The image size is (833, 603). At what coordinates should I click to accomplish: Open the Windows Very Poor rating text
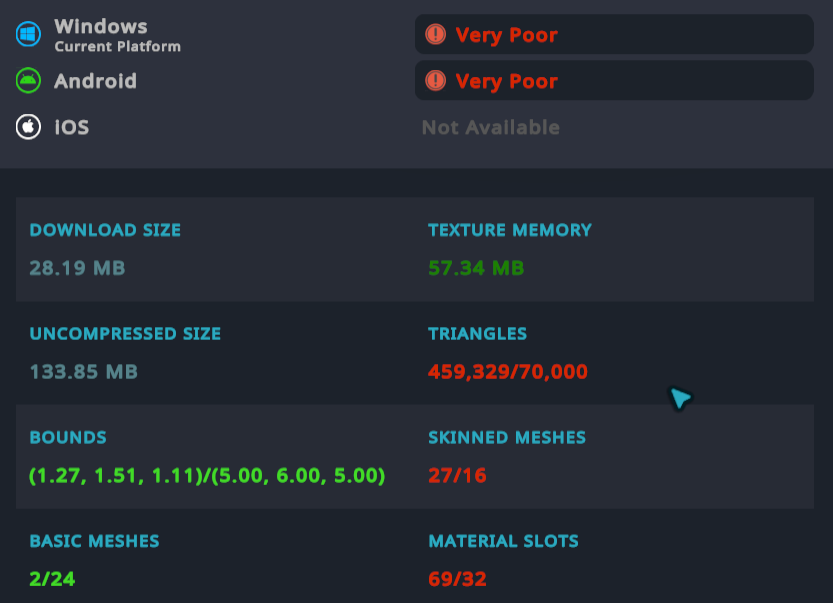coord(506,35)
